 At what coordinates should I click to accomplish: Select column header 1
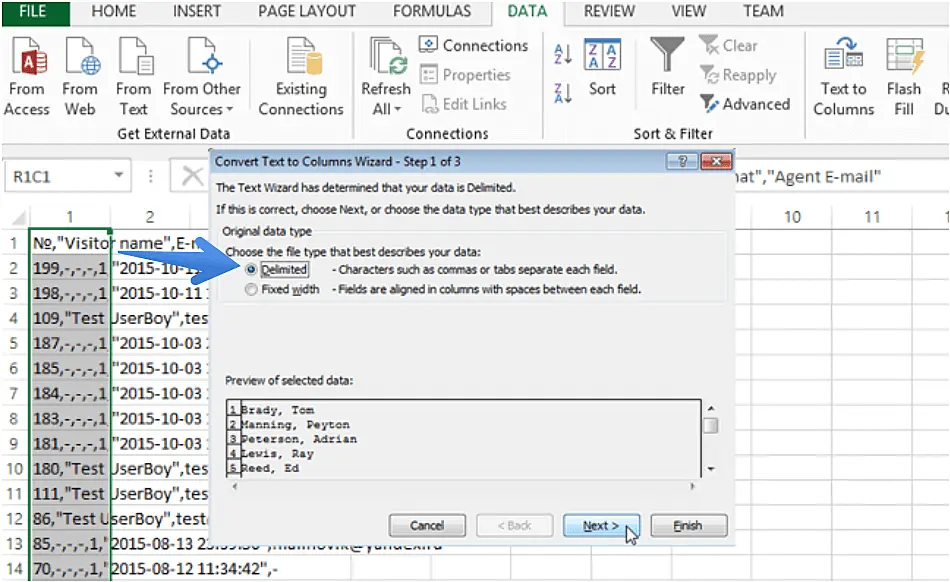pos(70,217)
